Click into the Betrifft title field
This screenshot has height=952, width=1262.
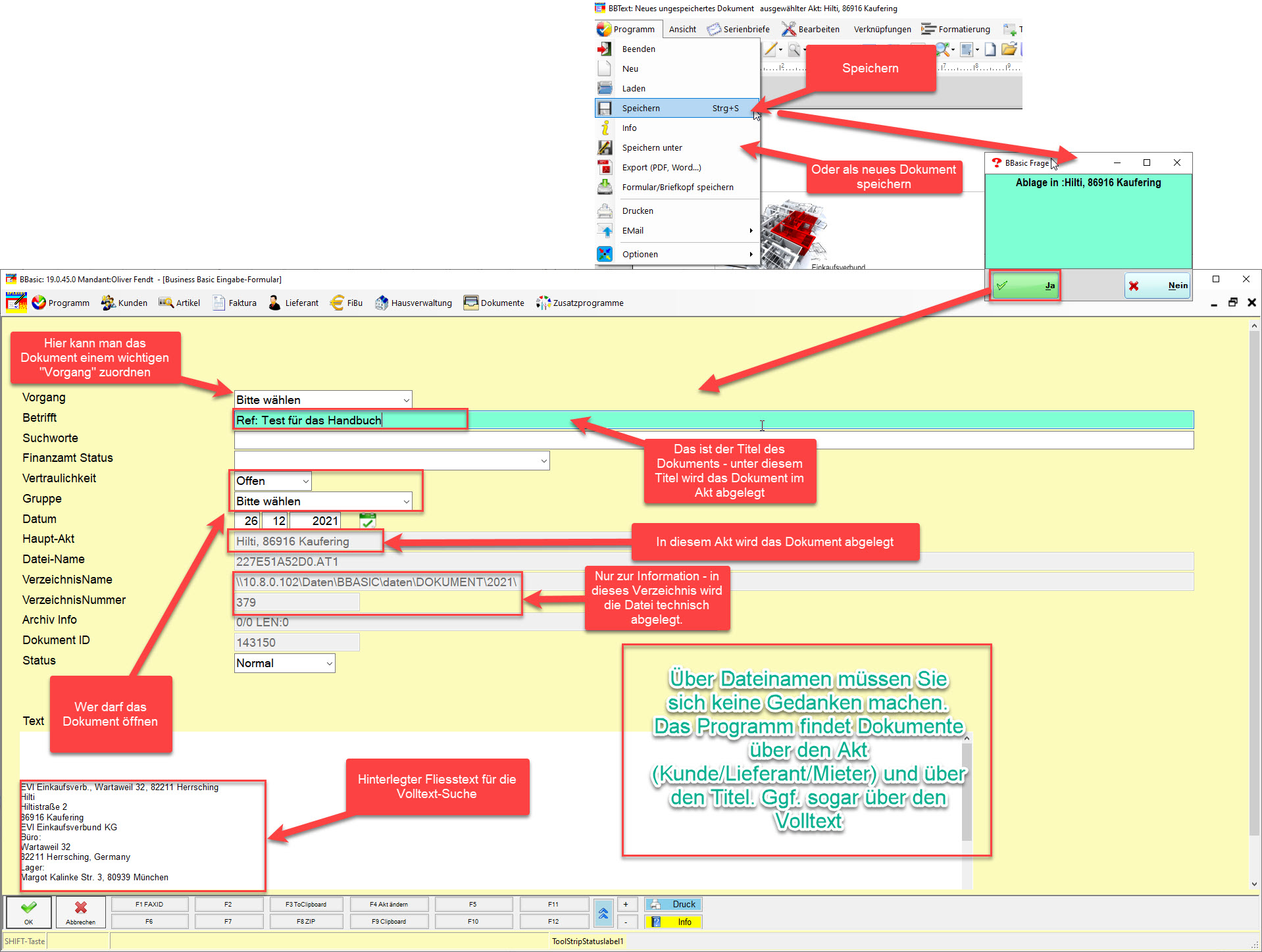point(714,420)
